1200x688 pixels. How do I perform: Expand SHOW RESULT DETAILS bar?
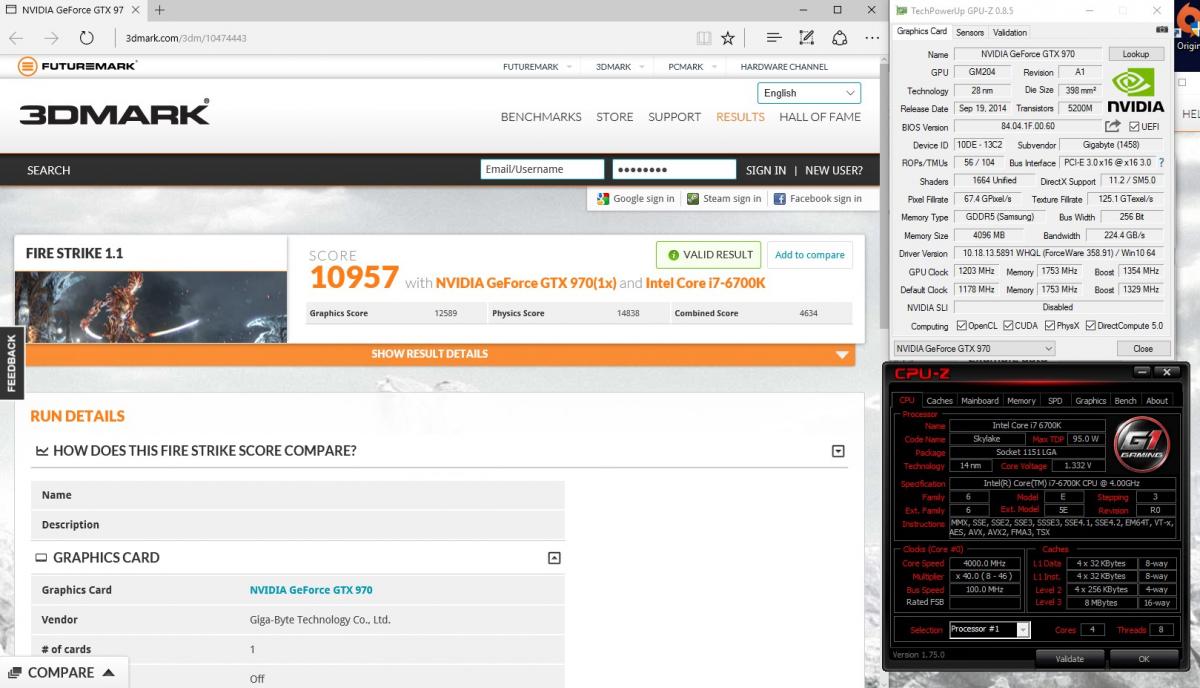pyautogui.click(x=440, y=354)
